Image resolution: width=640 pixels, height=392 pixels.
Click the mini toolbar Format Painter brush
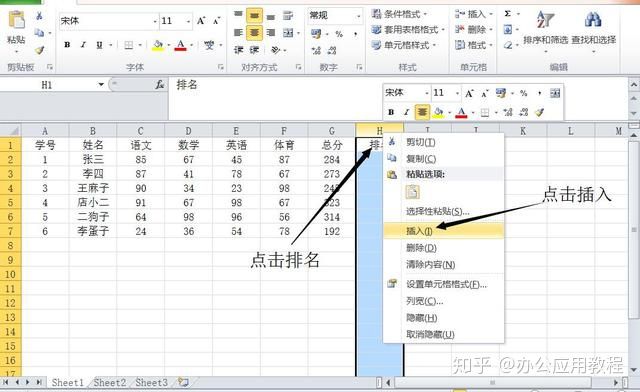[x=540, y=112]
